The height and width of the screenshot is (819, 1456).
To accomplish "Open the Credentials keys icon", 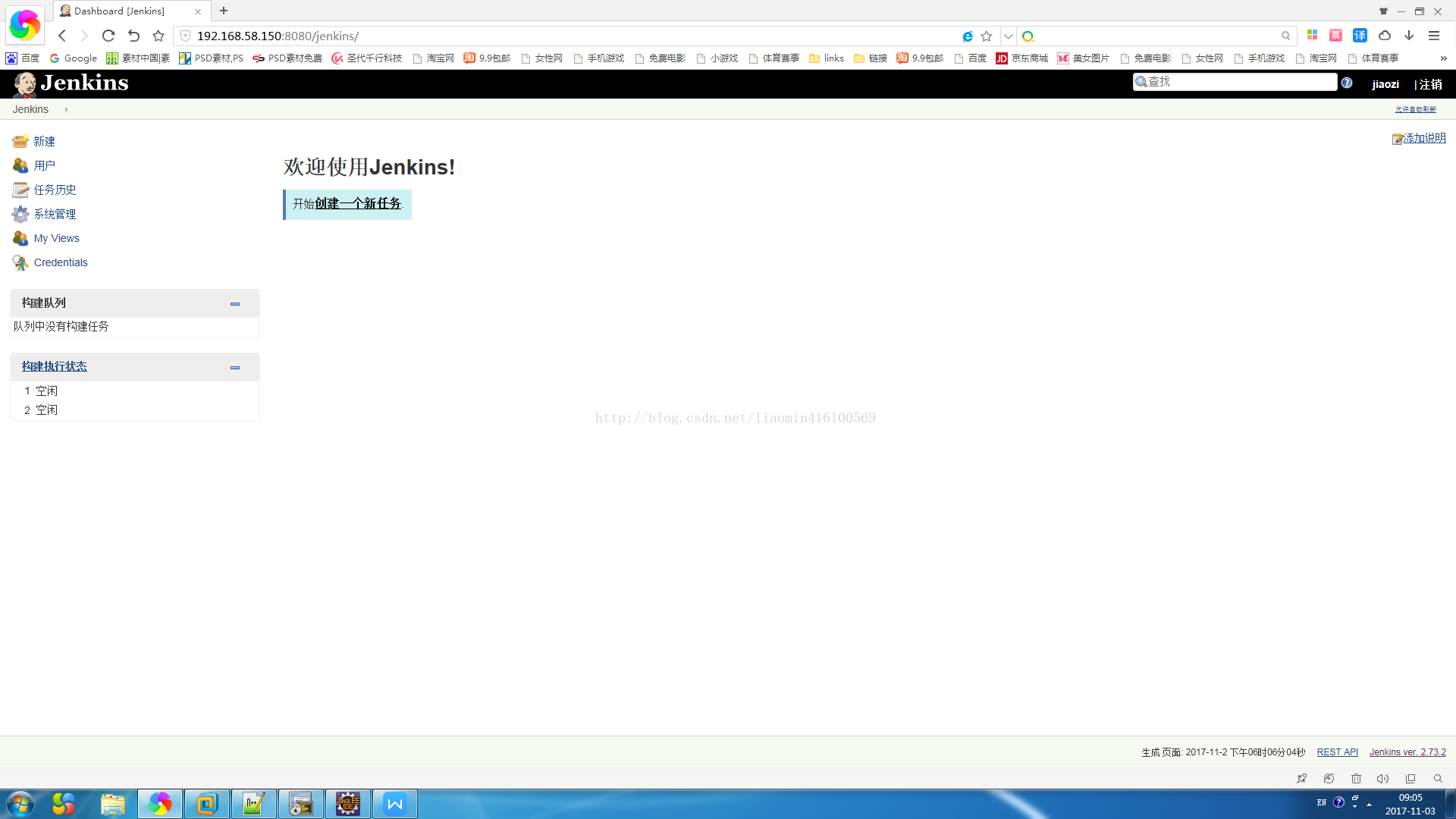I will 20,262.
